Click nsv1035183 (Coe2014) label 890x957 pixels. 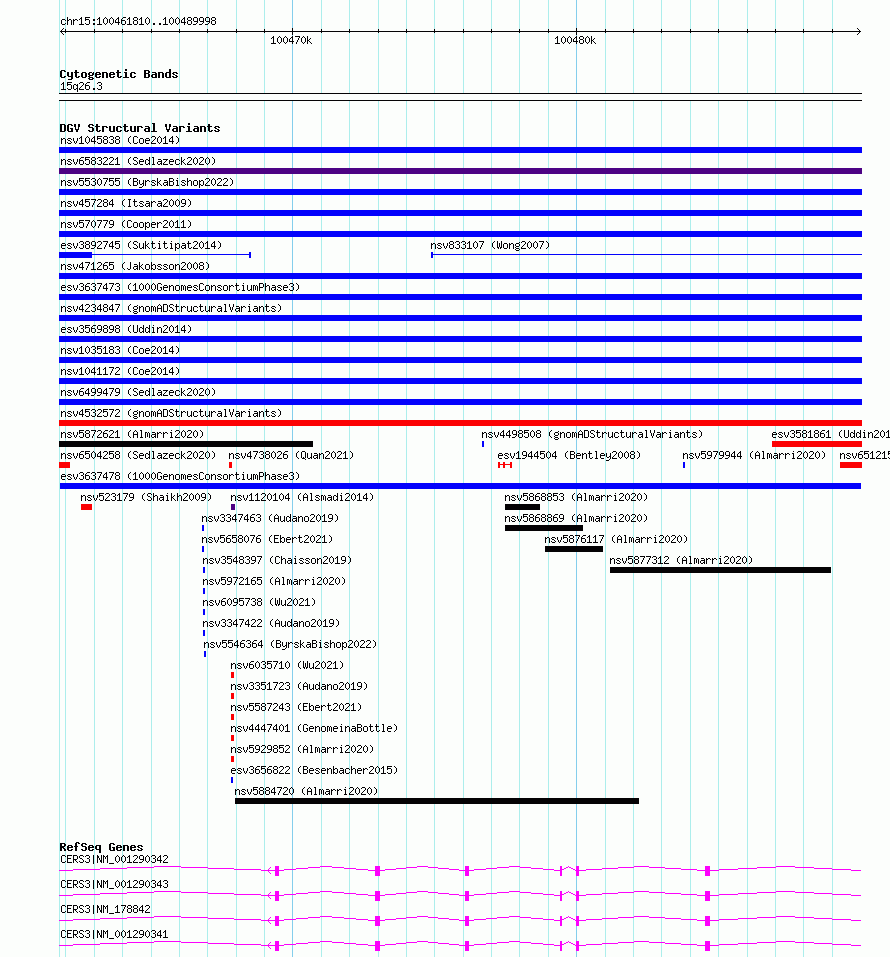[120, 350]
